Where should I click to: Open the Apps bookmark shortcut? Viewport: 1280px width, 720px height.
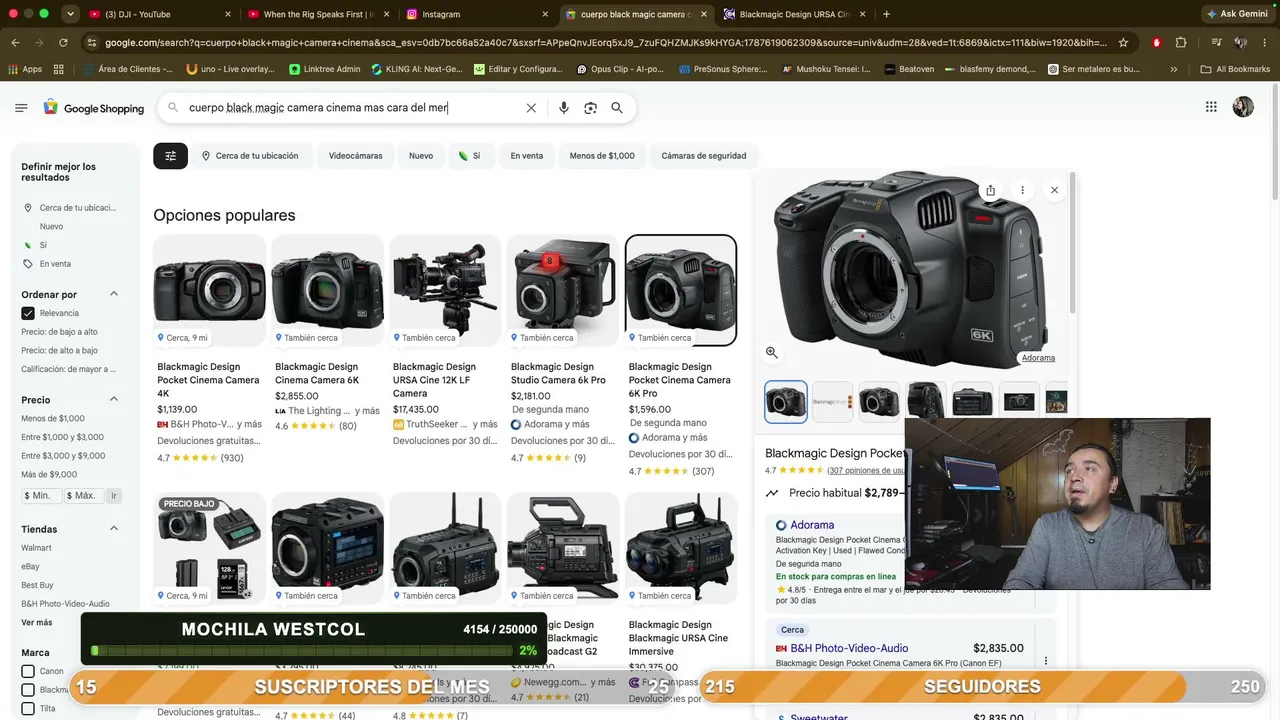pos(25,69)
